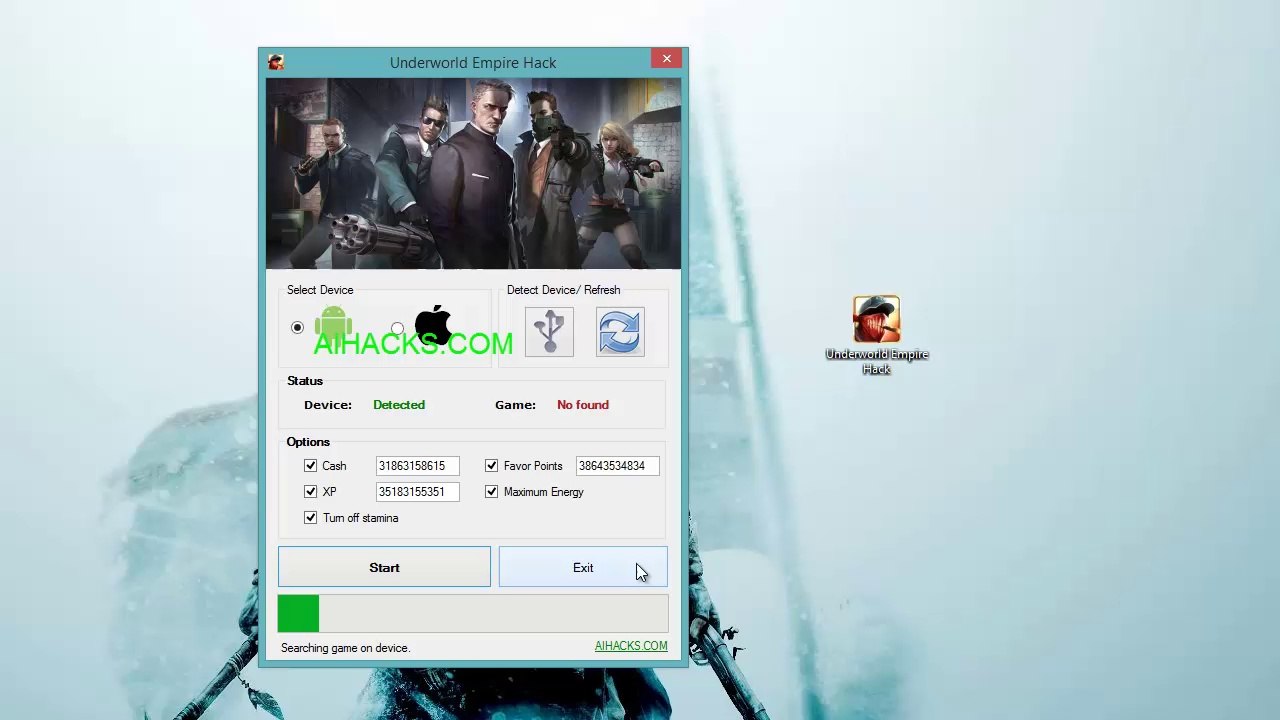The height and width of the screenshot is (720, 1280).
Task: Click the game characters banner image
Action: tap(473, 174)
